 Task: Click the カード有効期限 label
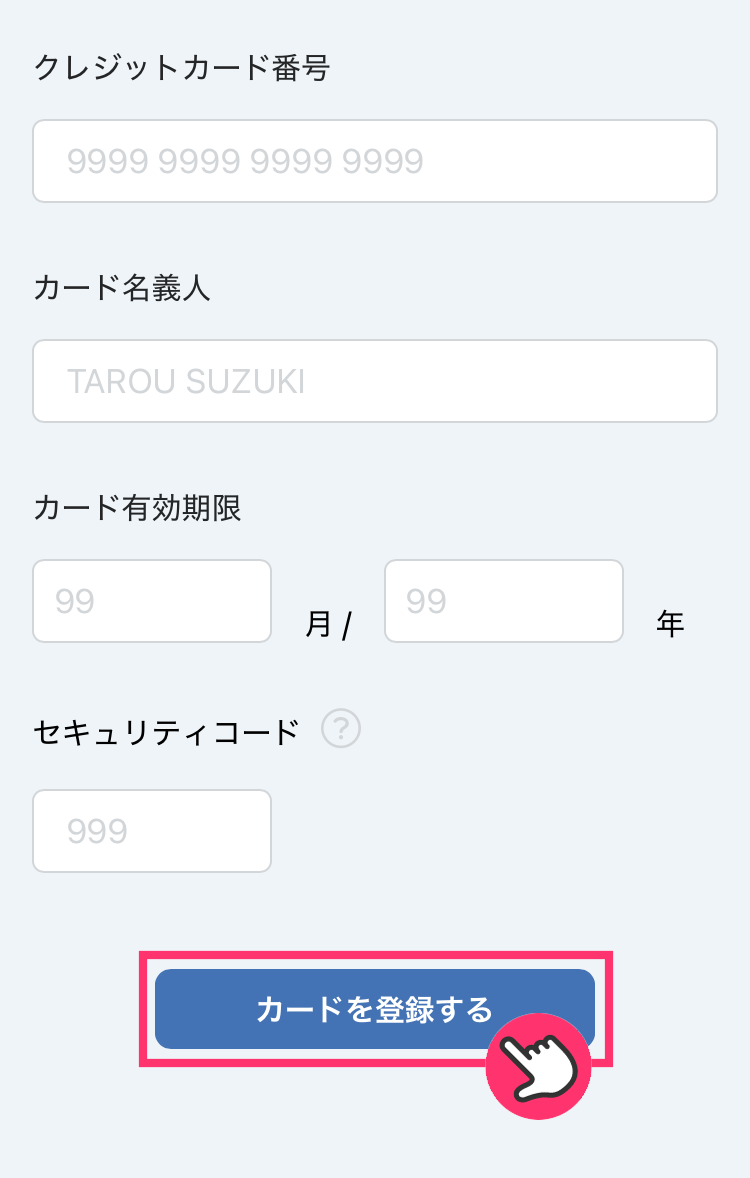(x=137, y=509)
